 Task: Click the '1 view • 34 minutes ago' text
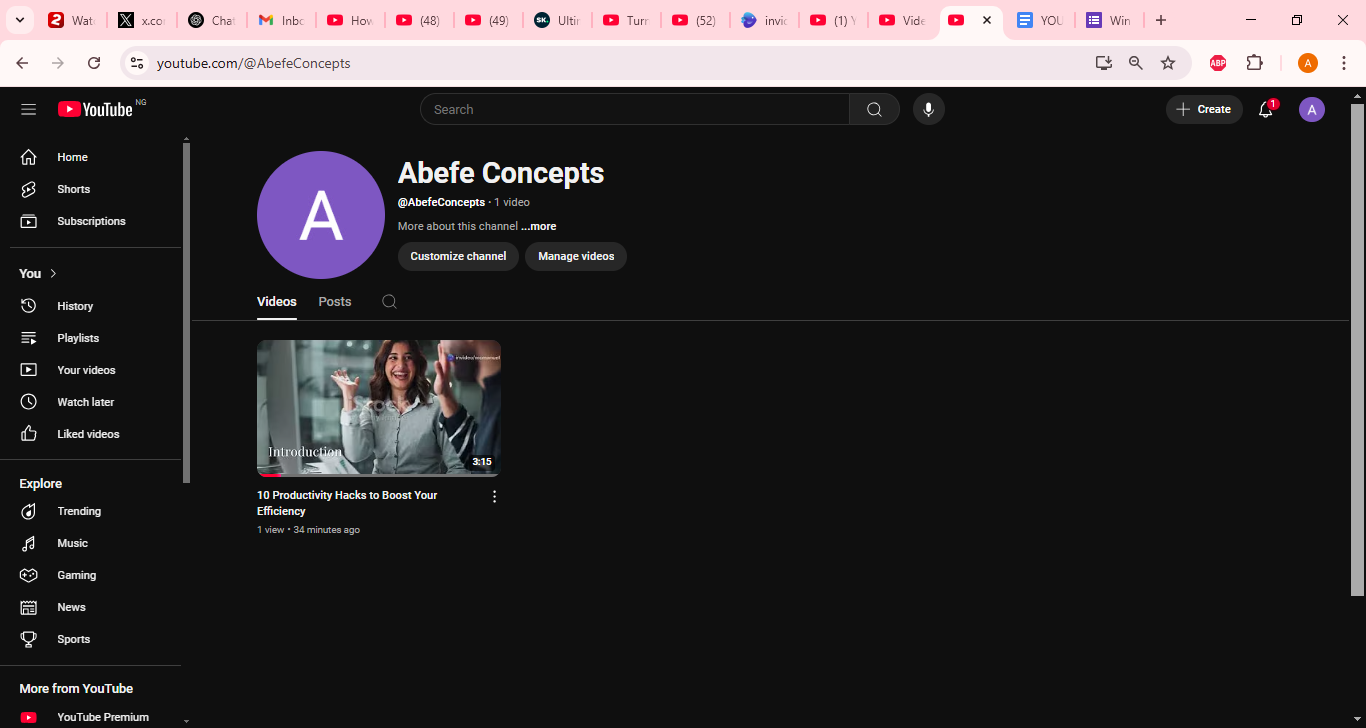pyautogui.click(x=308, y=530)
